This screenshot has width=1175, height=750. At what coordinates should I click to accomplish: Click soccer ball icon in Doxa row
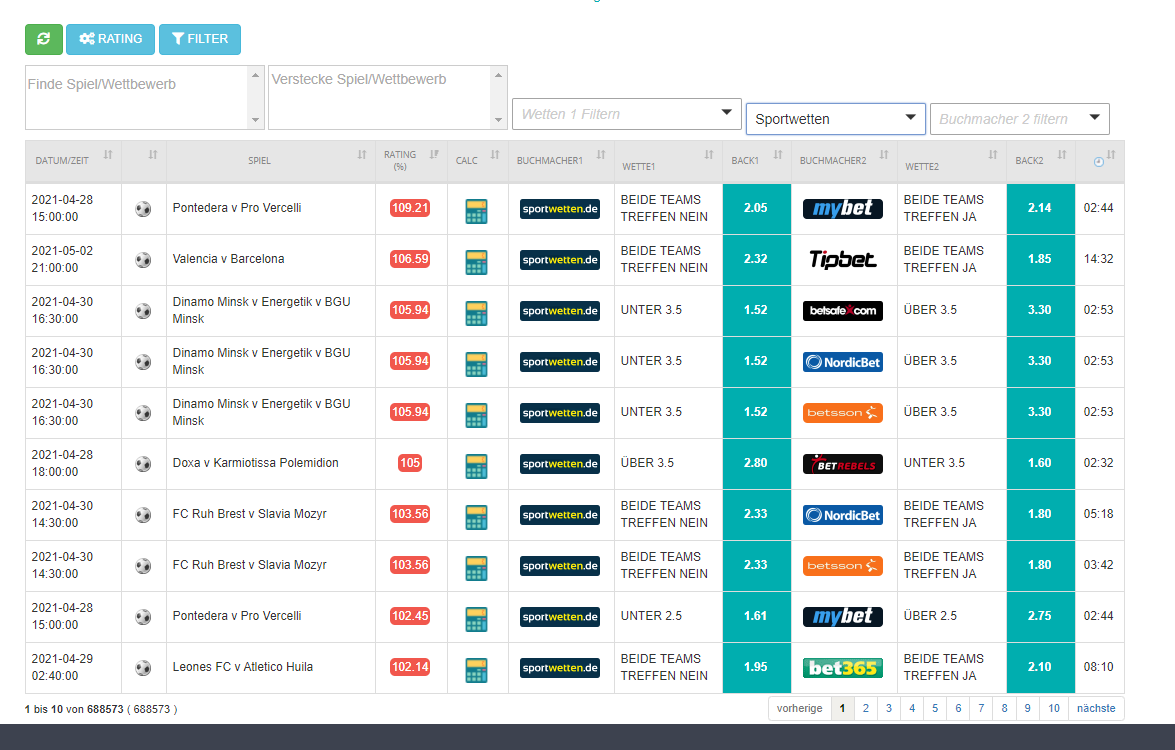143,464
